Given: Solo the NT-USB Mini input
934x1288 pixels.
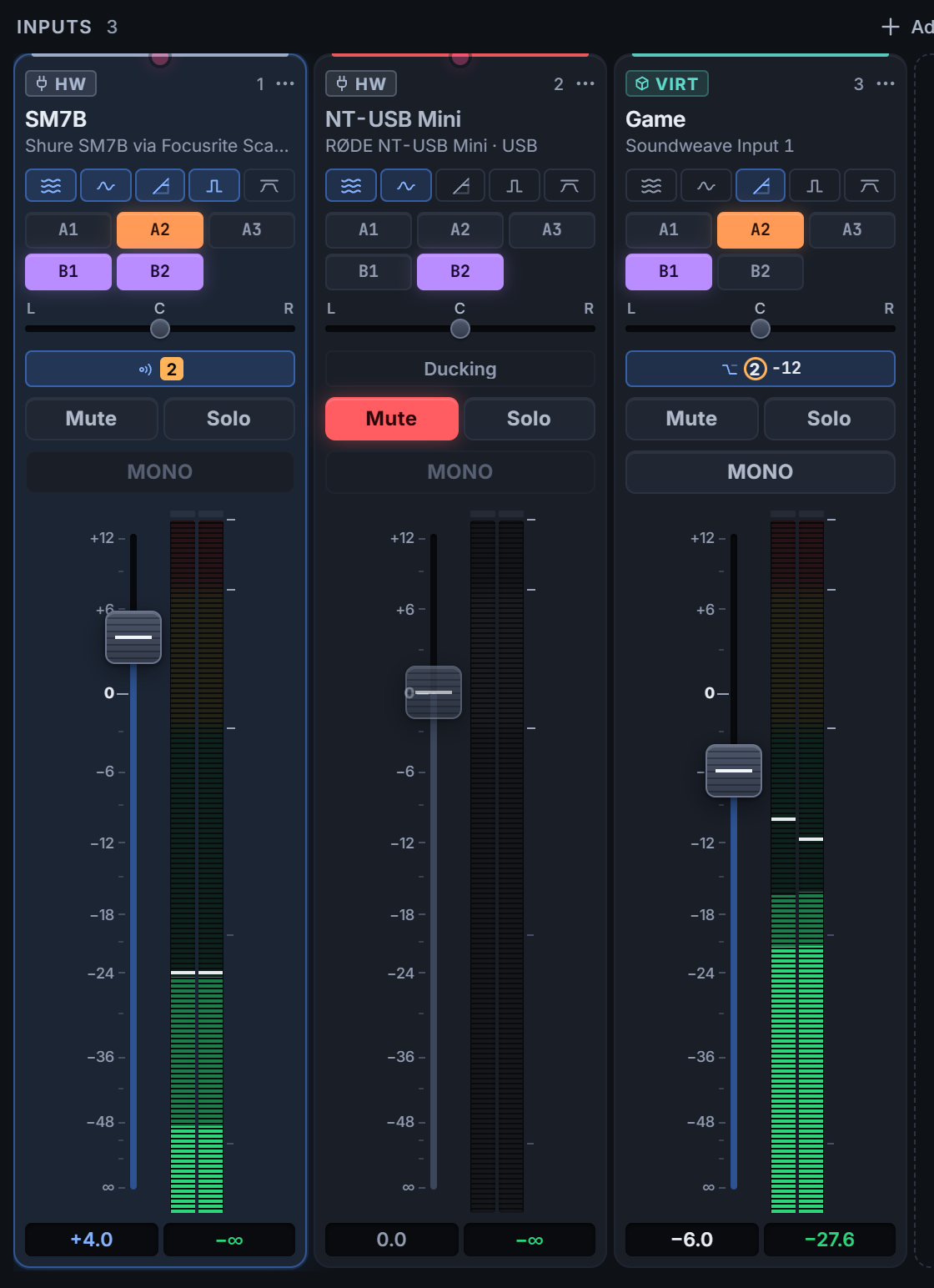Looking at the screenshot, I should [530, 419].
